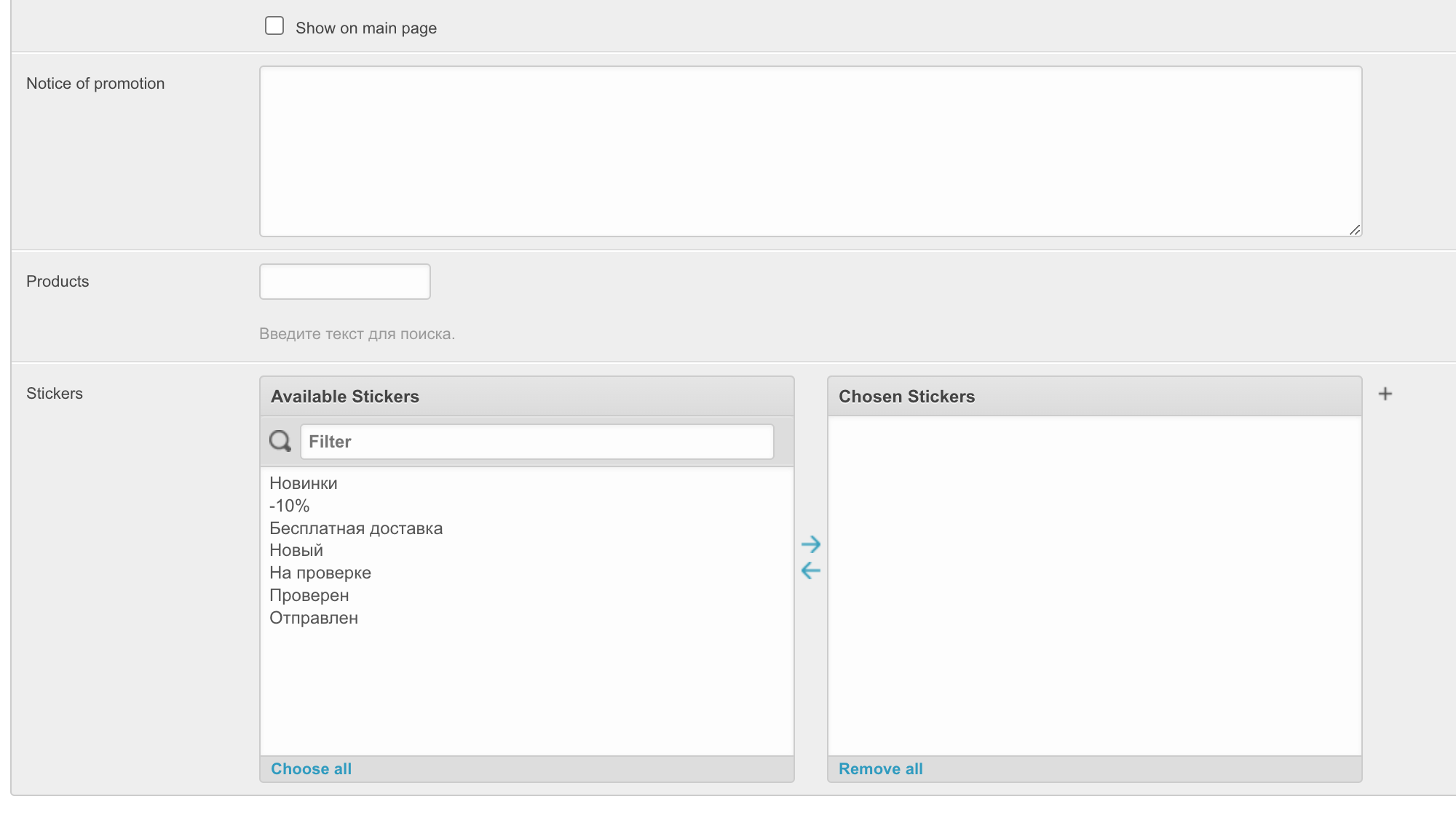This screenshot has width=1456, height=815.
Task: Click the Products search field
Action: pos(344,282)
